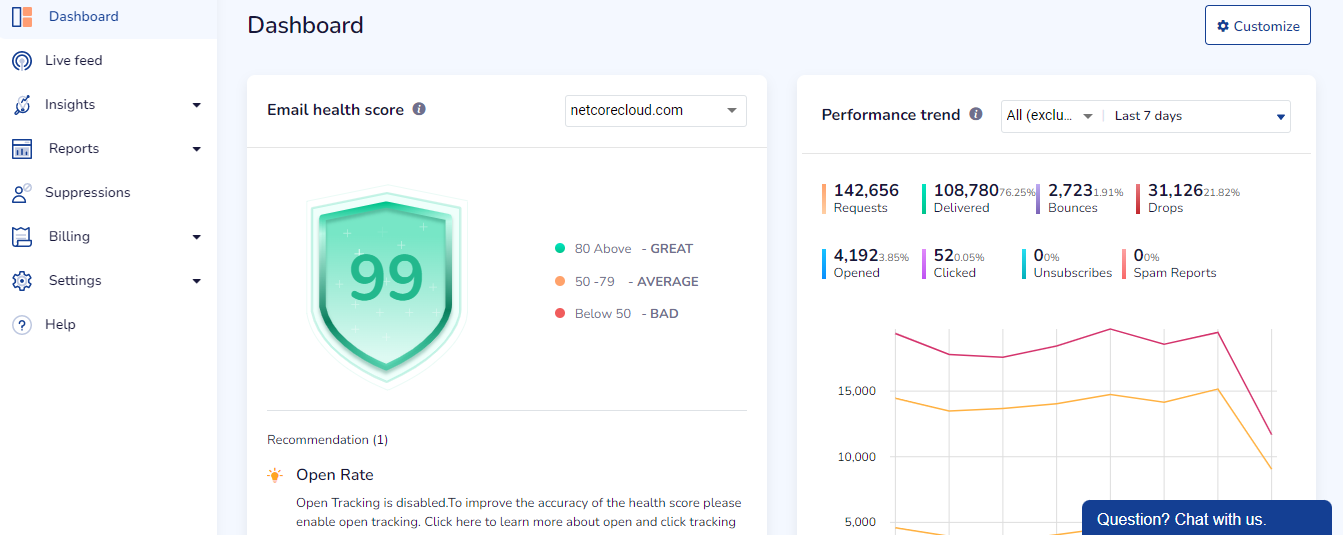The image size is (1343, 535).
Task: Click the Dashboard icon in sidebar
Action: coord(22,17)
